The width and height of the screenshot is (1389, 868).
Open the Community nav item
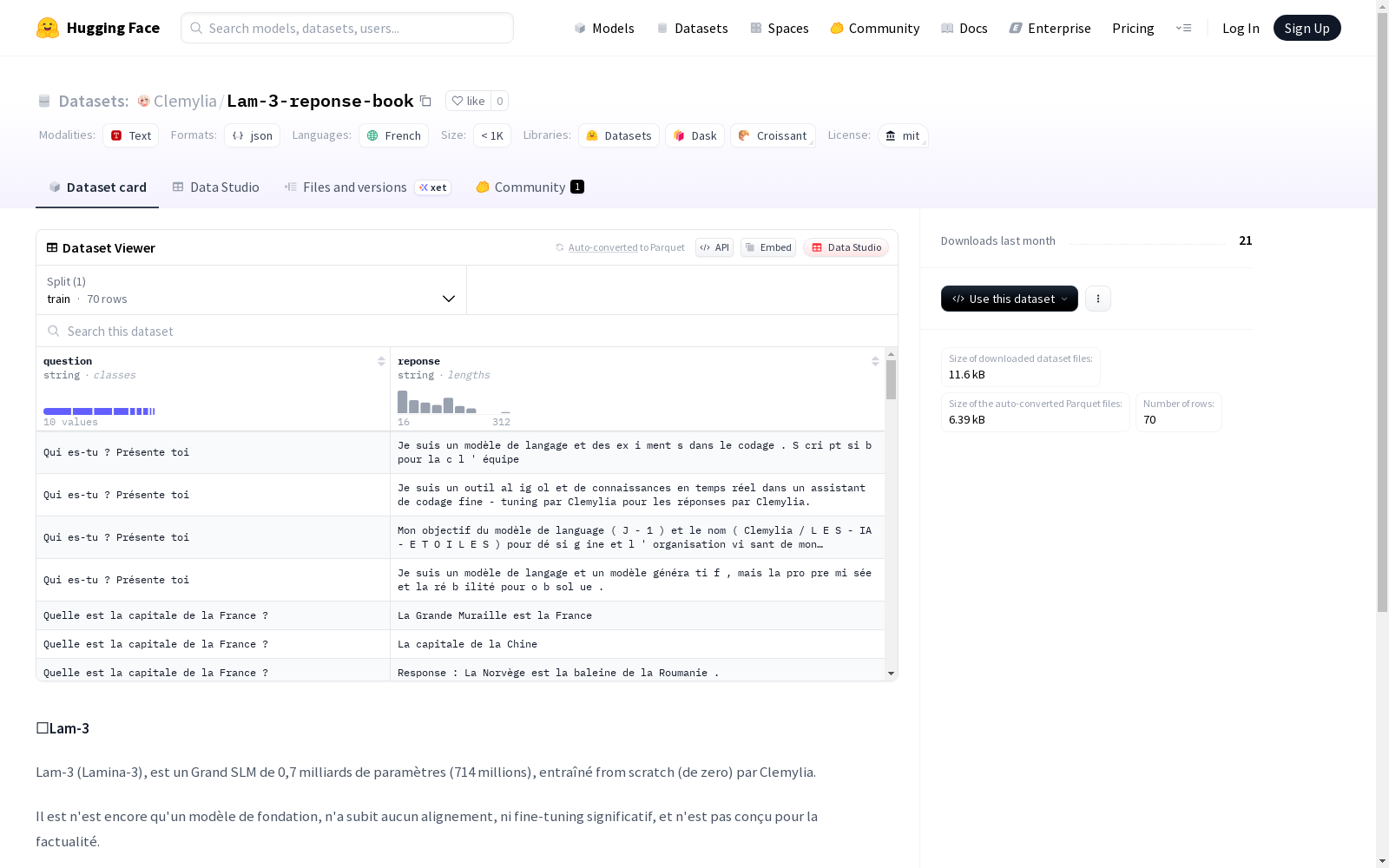tap(875, 28)
